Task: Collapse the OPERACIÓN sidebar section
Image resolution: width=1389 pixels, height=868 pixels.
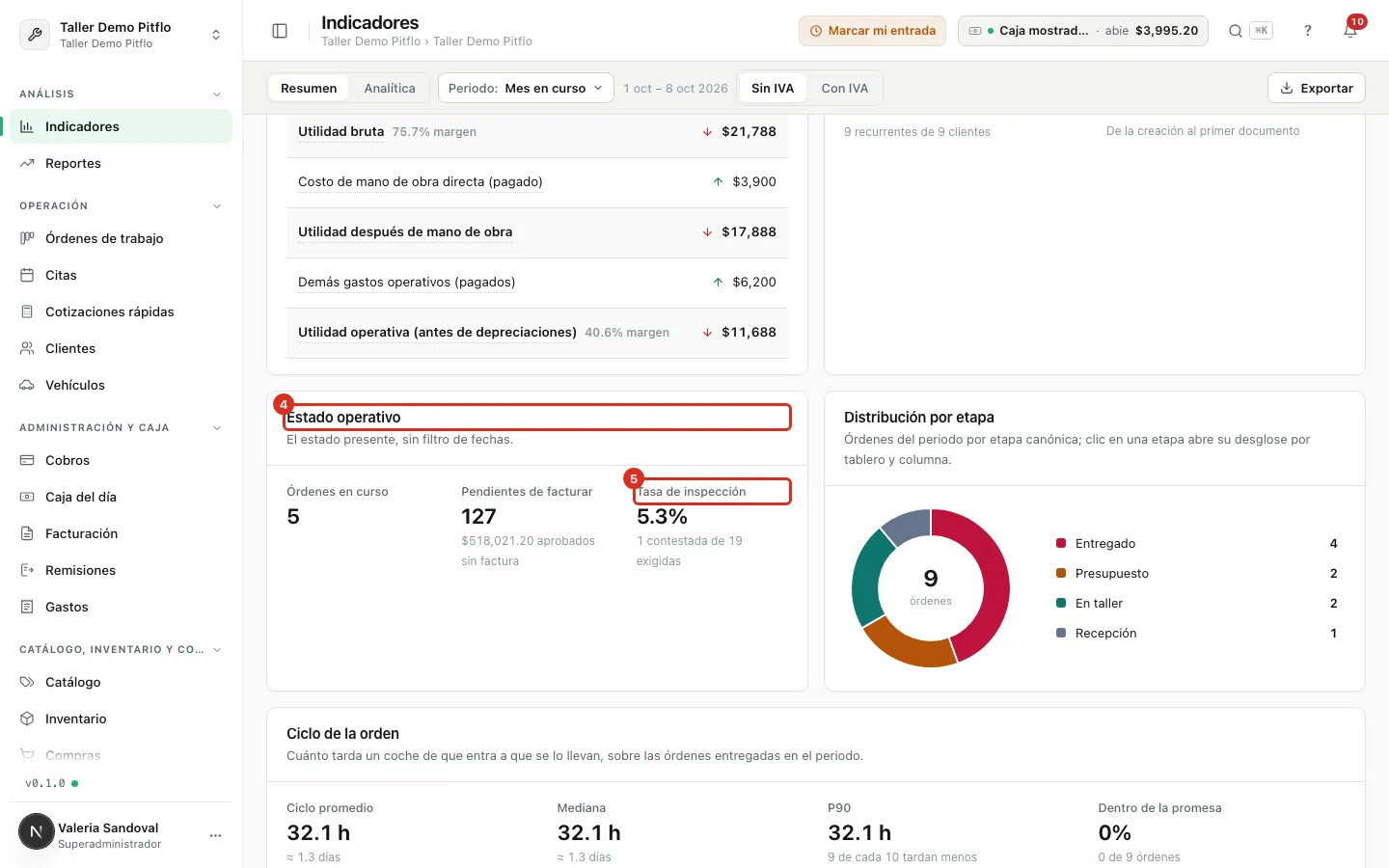Action: click(x=217, y=205)
